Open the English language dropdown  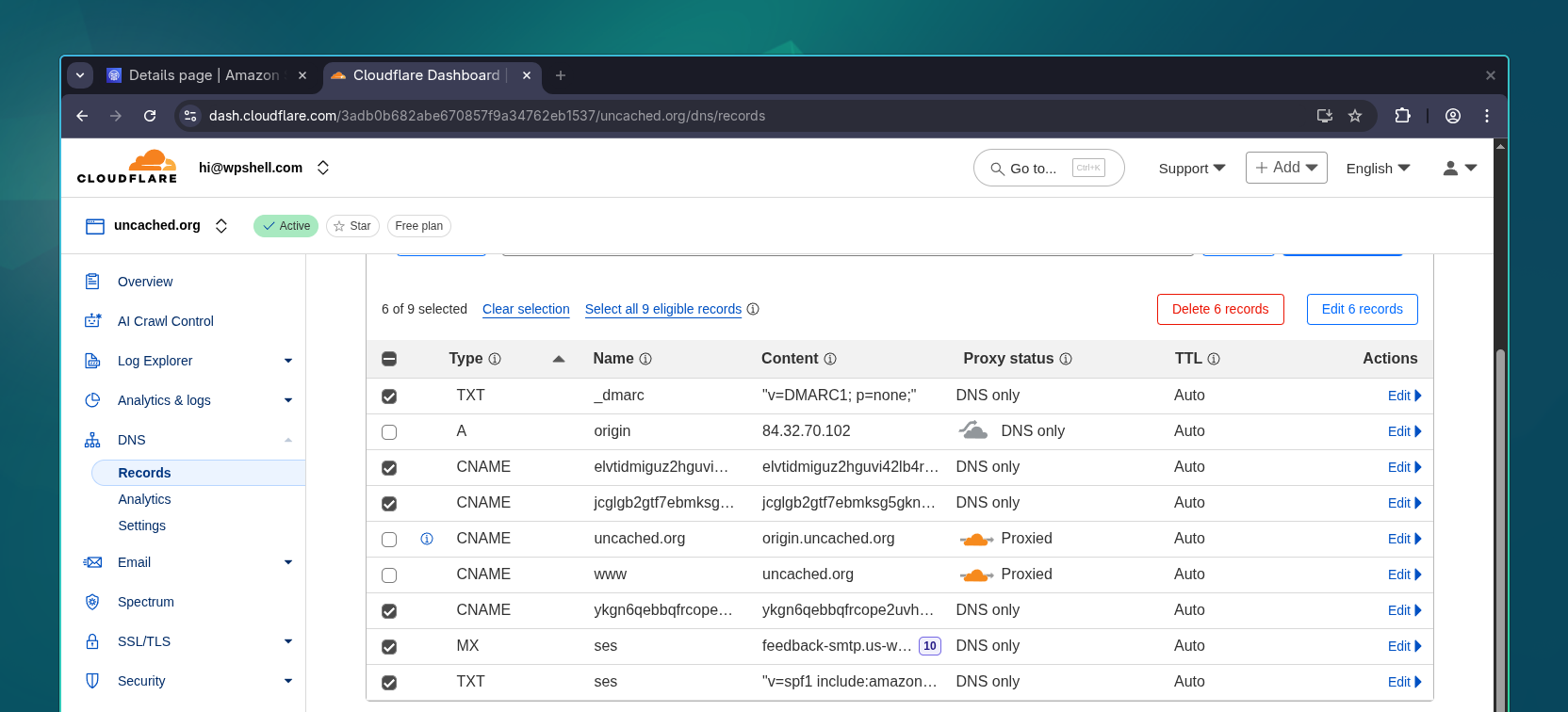[x=1378, y=168]
